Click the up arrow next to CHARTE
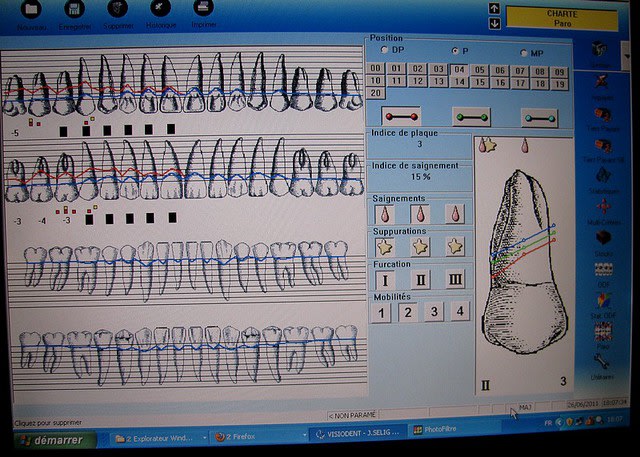The image size is (640, 457). (494, 8)
